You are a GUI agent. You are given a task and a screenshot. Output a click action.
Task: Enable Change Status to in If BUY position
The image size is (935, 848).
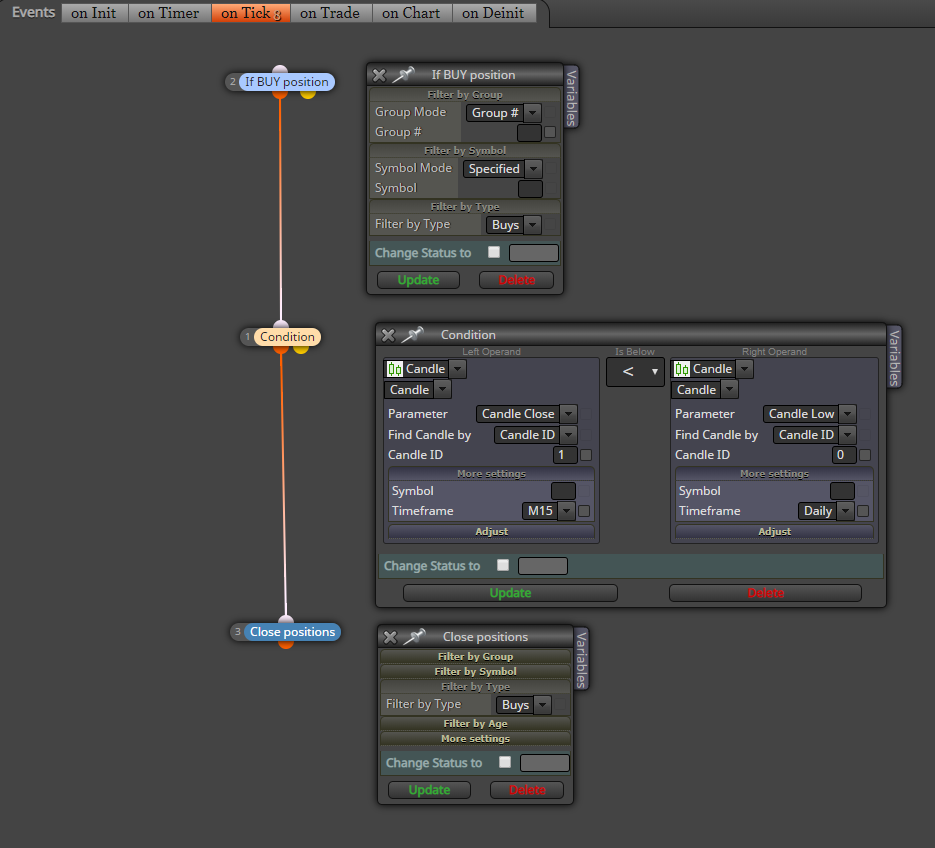[x=494, y=252]
